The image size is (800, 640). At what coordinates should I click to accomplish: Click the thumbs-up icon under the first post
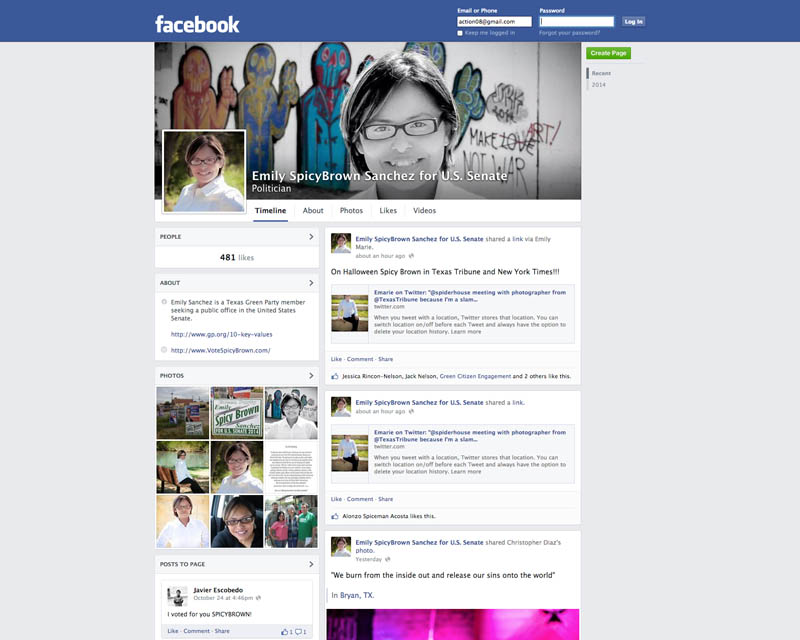pos(336,376)
